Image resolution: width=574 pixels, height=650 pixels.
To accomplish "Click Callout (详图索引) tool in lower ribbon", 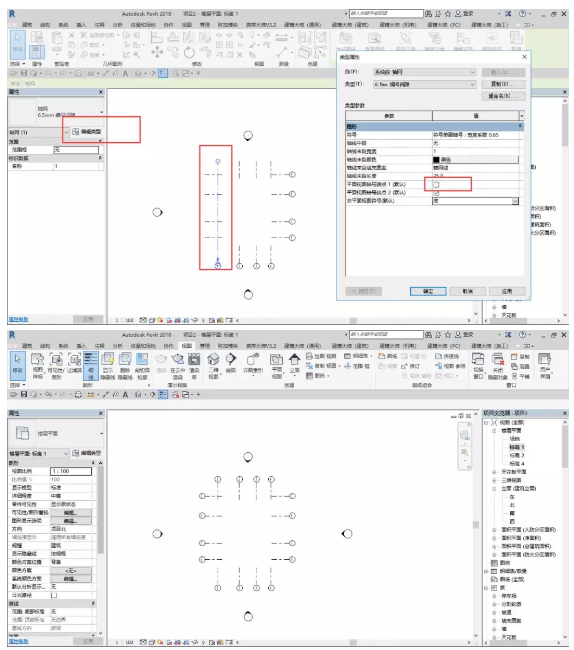I will [253, 364].
